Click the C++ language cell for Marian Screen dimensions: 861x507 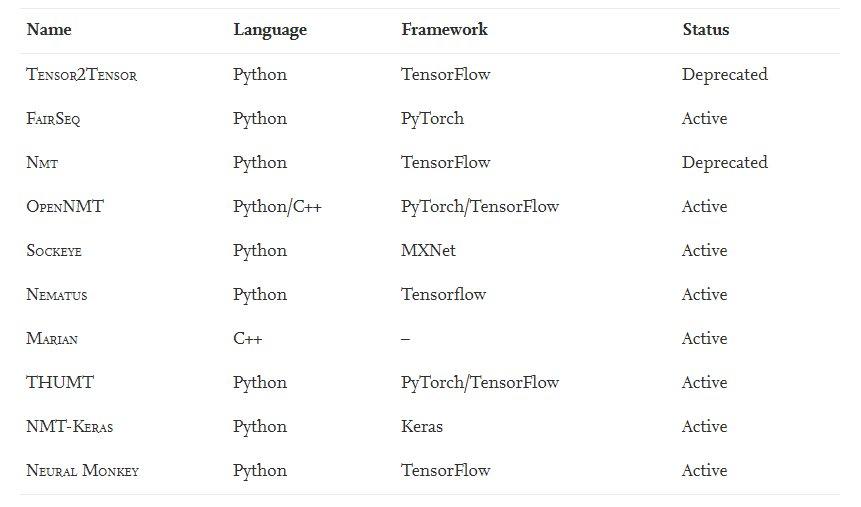[248, 339]
